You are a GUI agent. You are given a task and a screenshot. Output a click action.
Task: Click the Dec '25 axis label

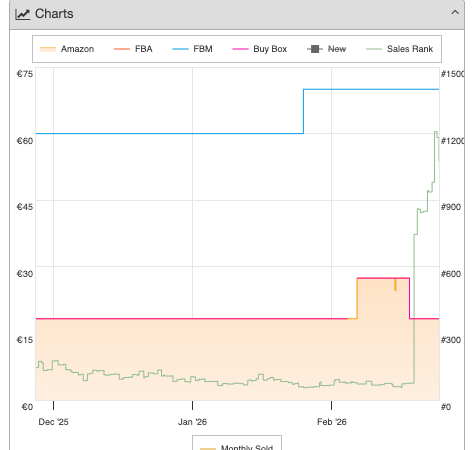pyautogui.click(x=53, y=422)
